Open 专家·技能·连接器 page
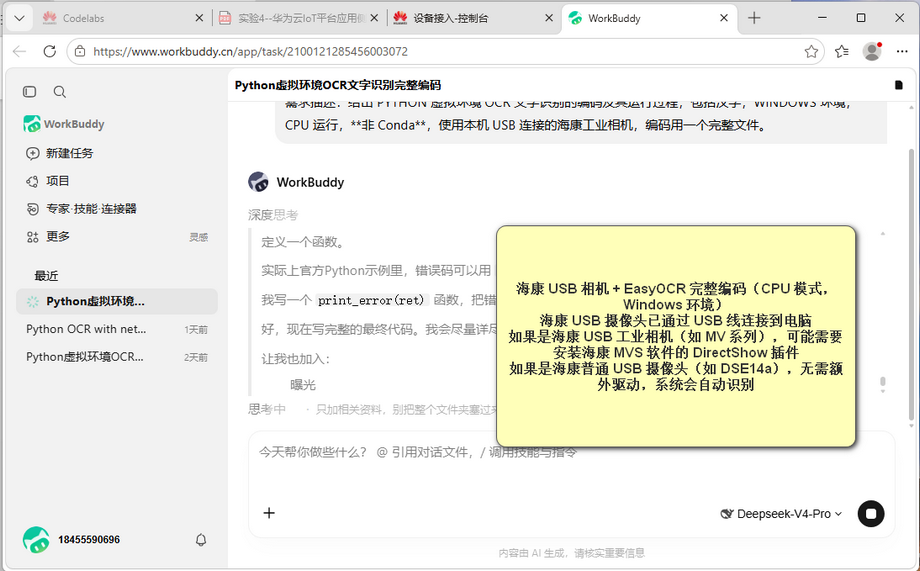 point(81,208)
